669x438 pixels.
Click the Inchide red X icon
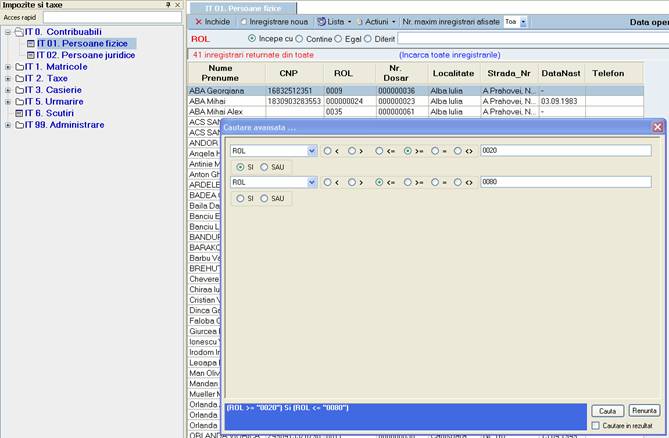(x=198, y=21)
